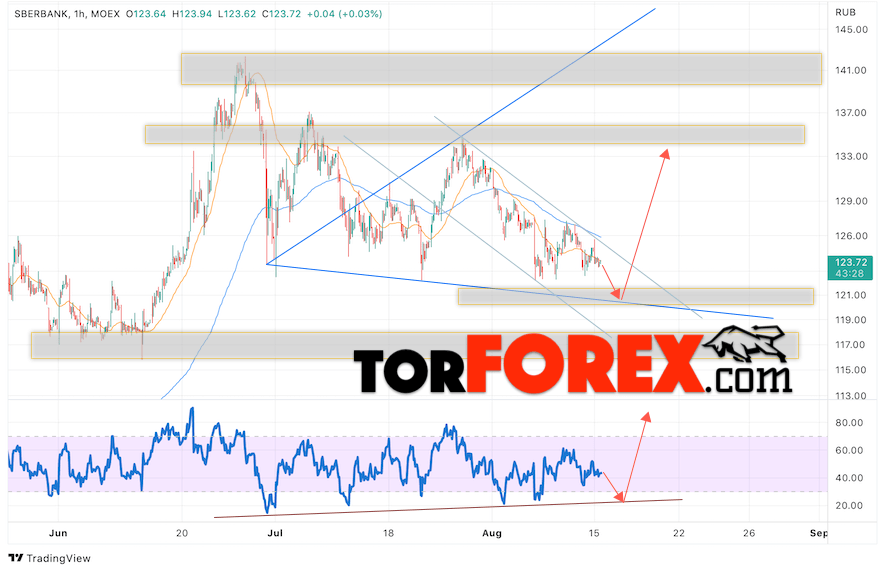The width and height of the screenshot is (885, 572).
Task: Click the MOEX exchange label
Action: 105,14
